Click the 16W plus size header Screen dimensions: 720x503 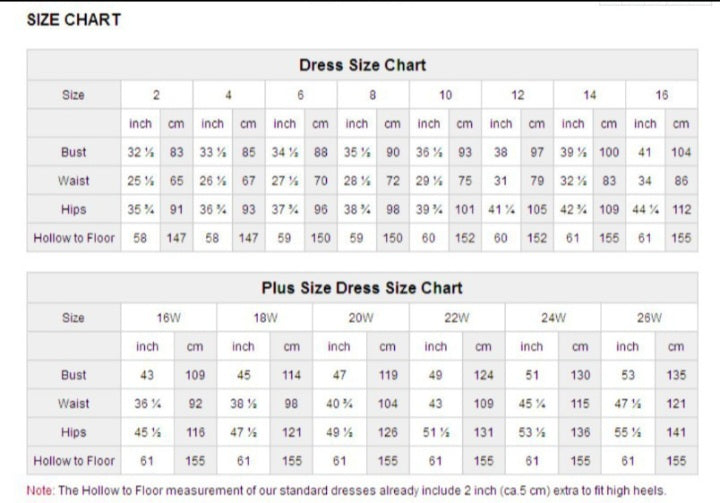pos(169,318)
